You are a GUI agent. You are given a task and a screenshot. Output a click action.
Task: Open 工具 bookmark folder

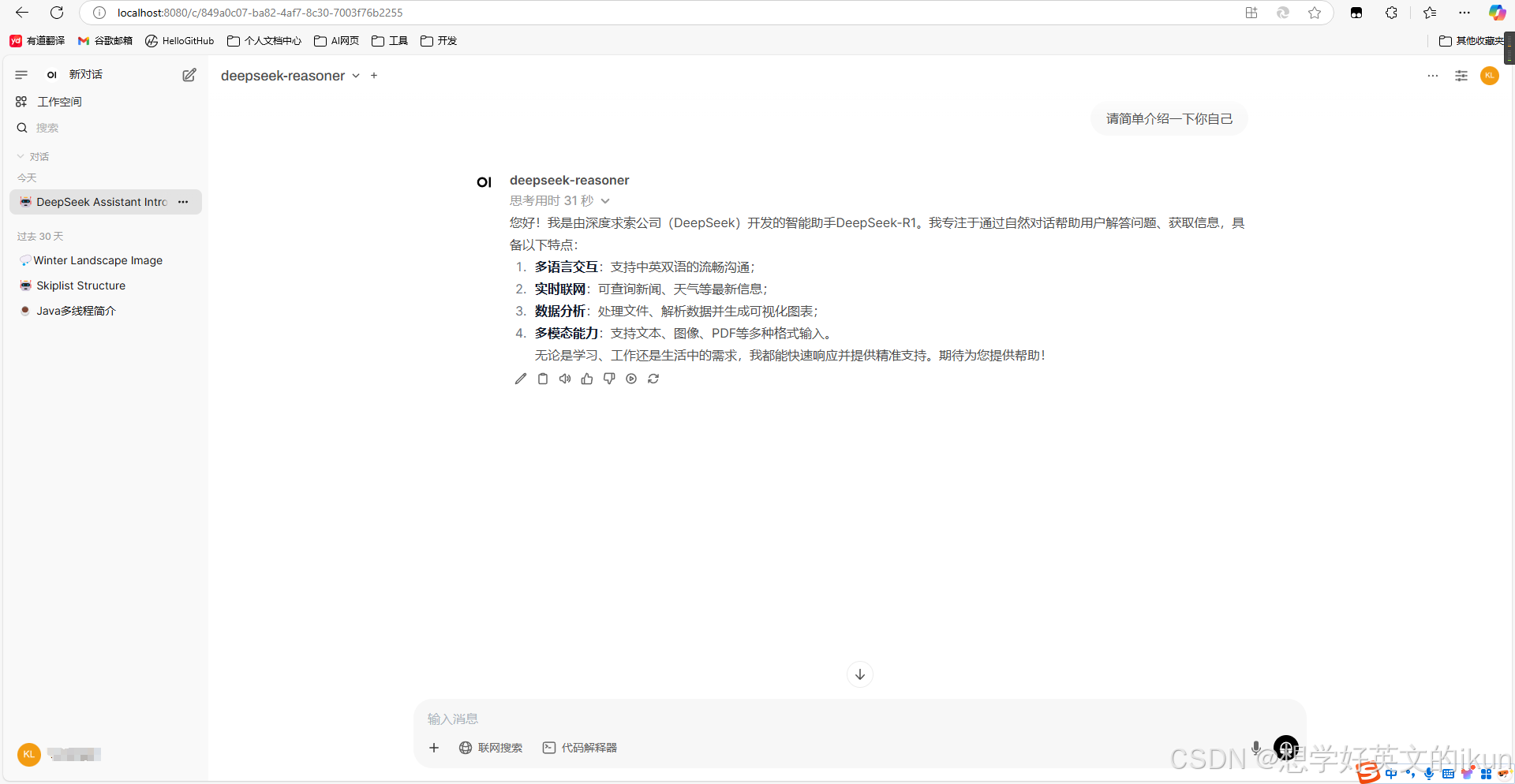[390, 41]
